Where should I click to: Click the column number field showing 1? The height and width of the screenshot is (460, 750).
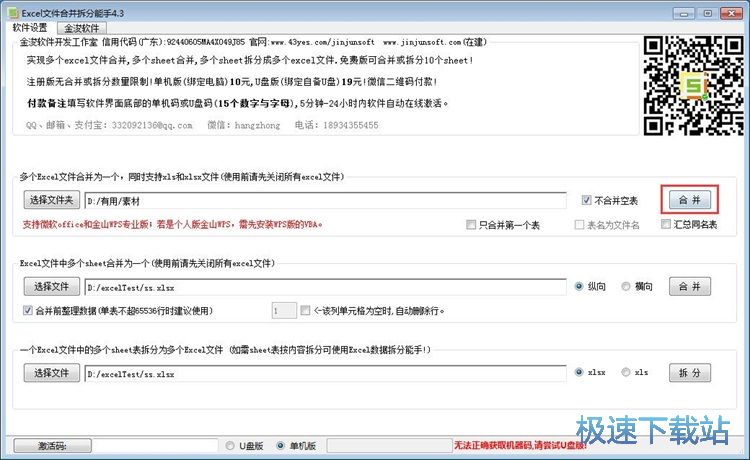tap(284, 311)
